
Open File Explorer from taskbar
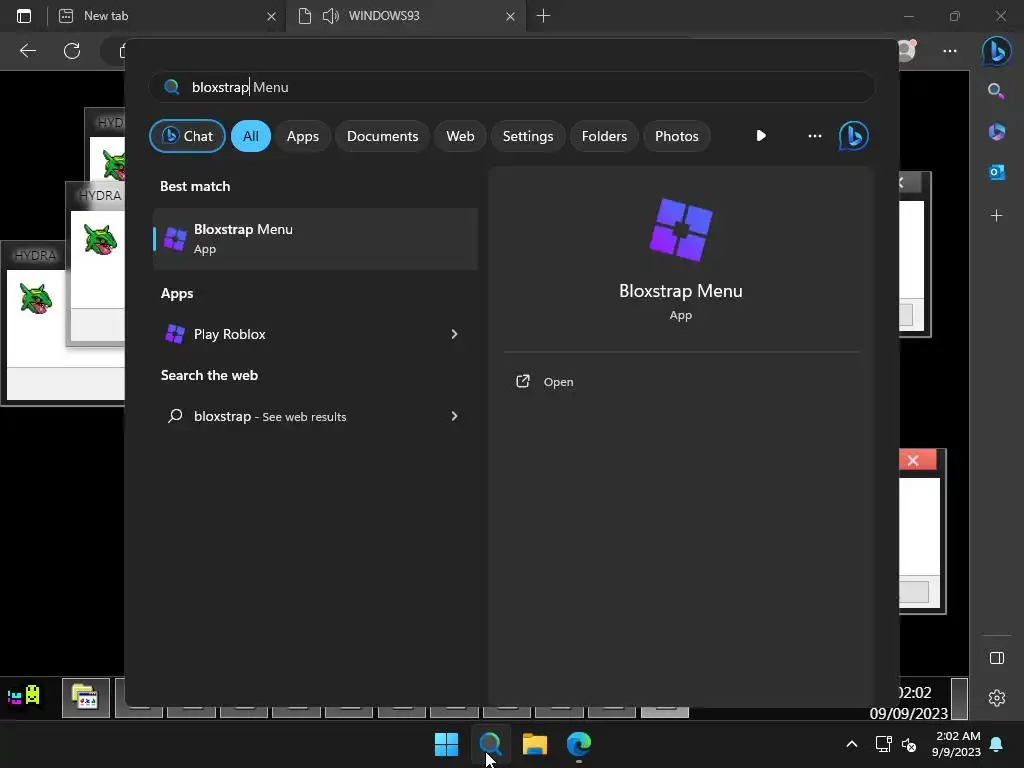pos(535,744)
